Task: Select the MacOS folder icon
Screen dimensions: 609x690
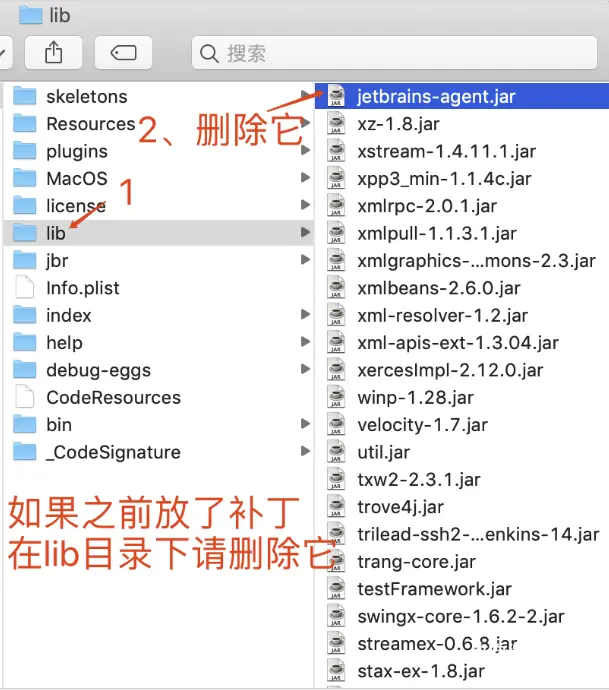Action: [x=25, y=178]
